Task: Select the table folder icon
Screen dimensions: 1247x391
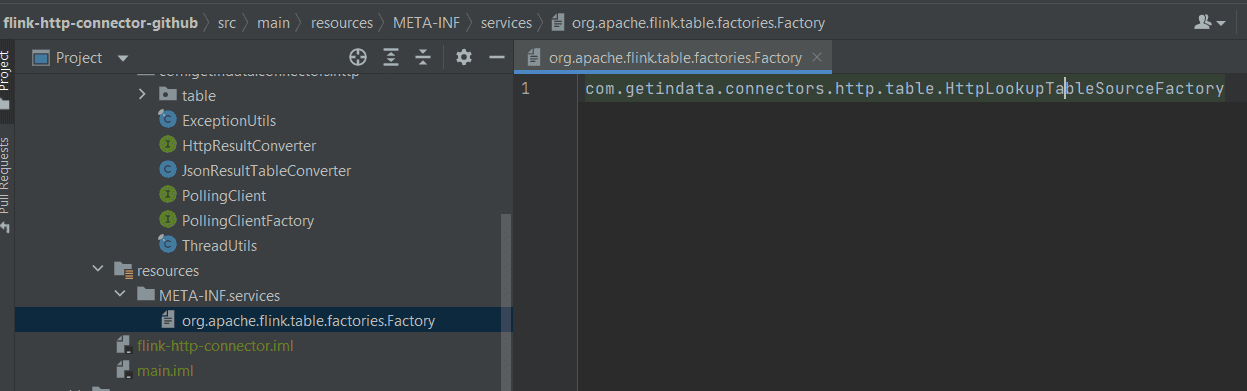Action: tap(167, 95)
